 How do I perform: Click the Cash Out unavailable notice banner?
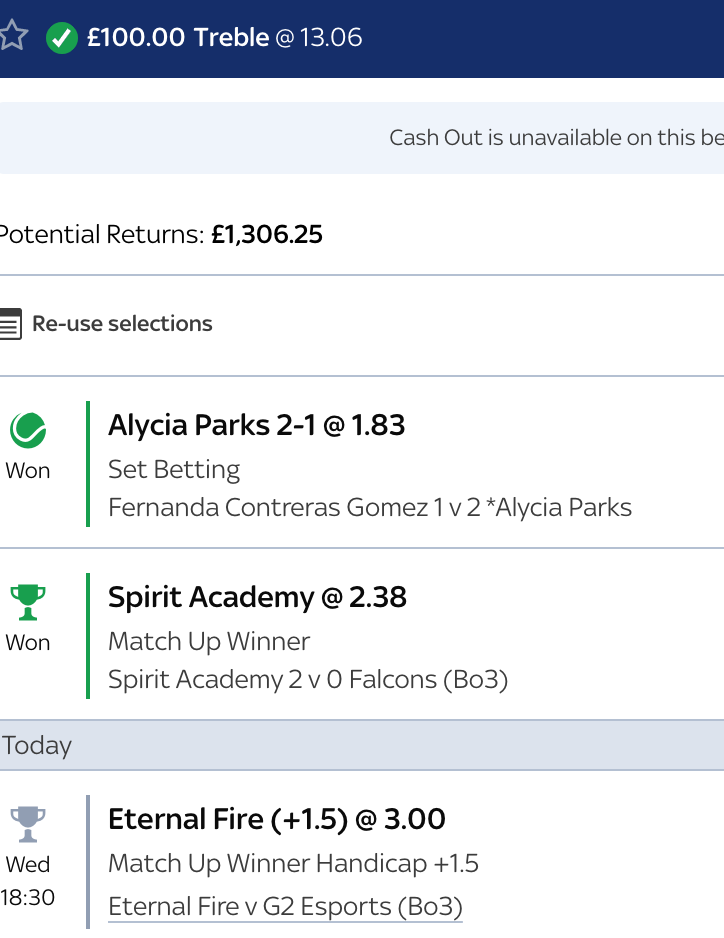point(555,138)
